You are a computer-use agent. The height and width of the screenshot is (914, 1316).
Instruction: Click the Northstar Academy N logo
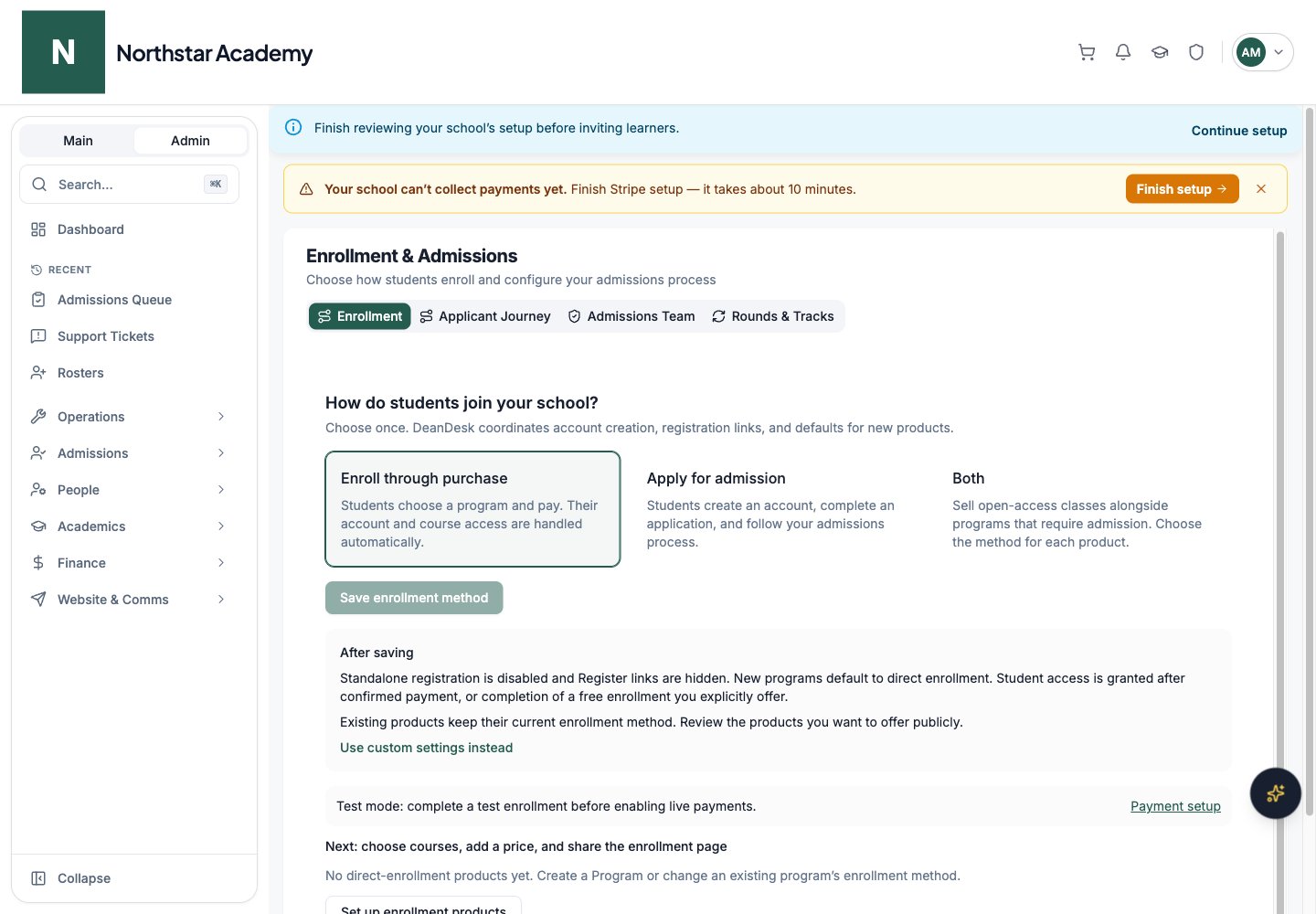pyautogui.click(x=63, y=52)
